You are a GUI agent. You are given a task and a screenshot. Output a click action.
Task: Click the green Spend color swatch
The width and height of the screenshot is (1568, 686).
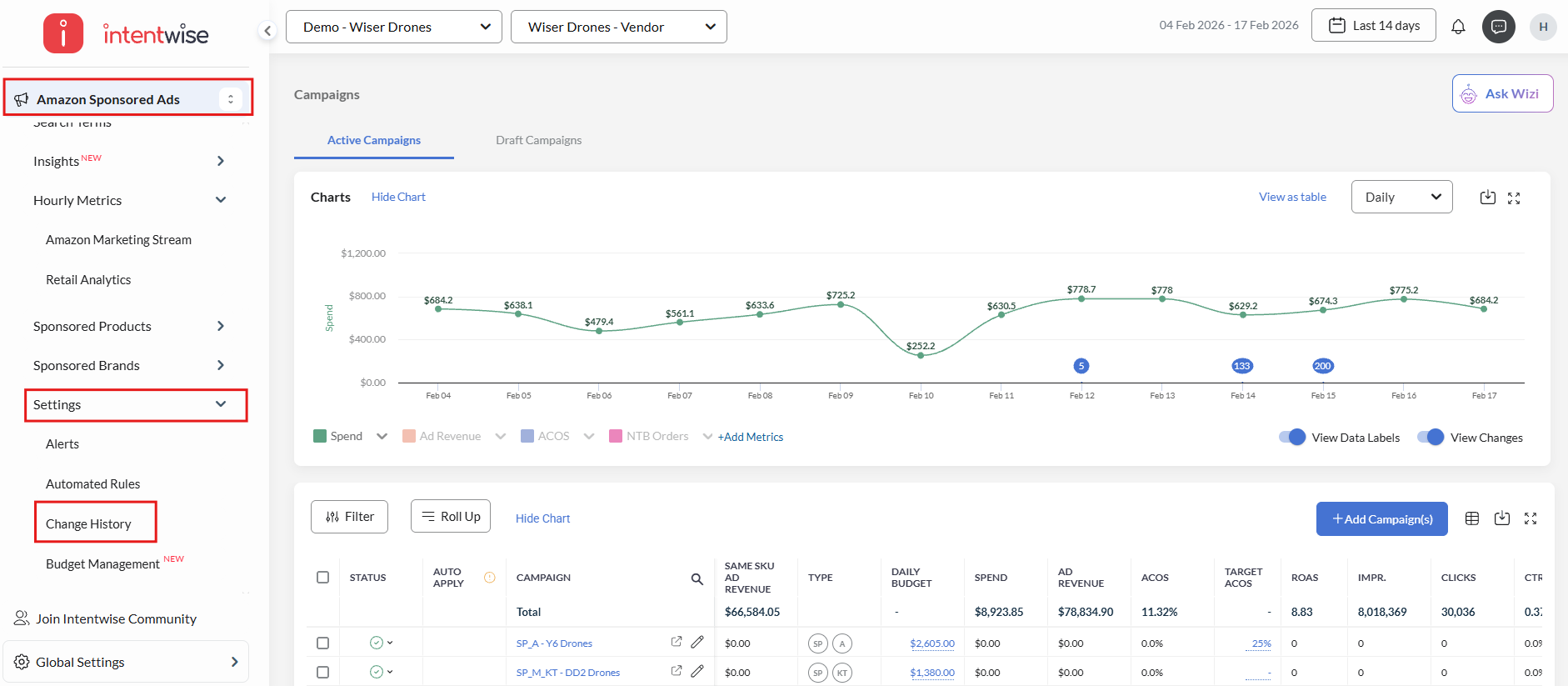(320, 436)
